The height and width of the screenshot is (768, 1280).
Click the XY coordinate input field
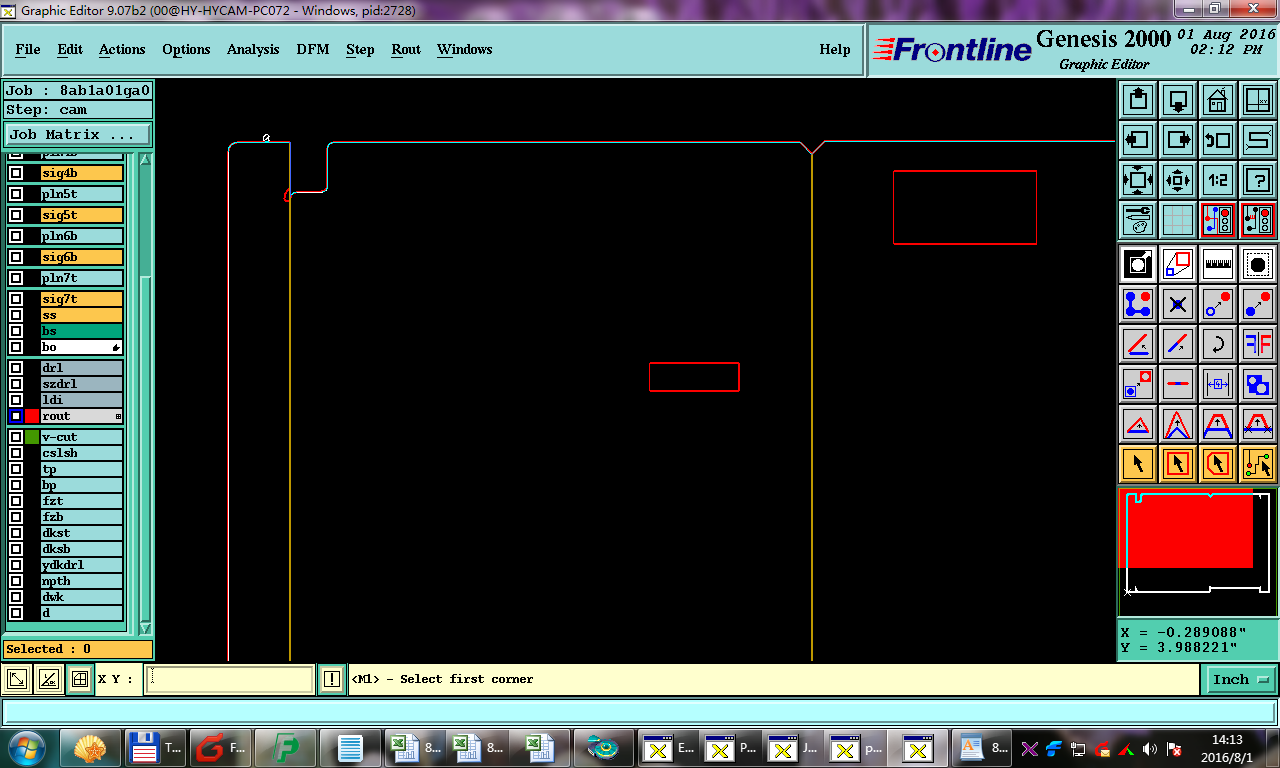pos(229,680)
